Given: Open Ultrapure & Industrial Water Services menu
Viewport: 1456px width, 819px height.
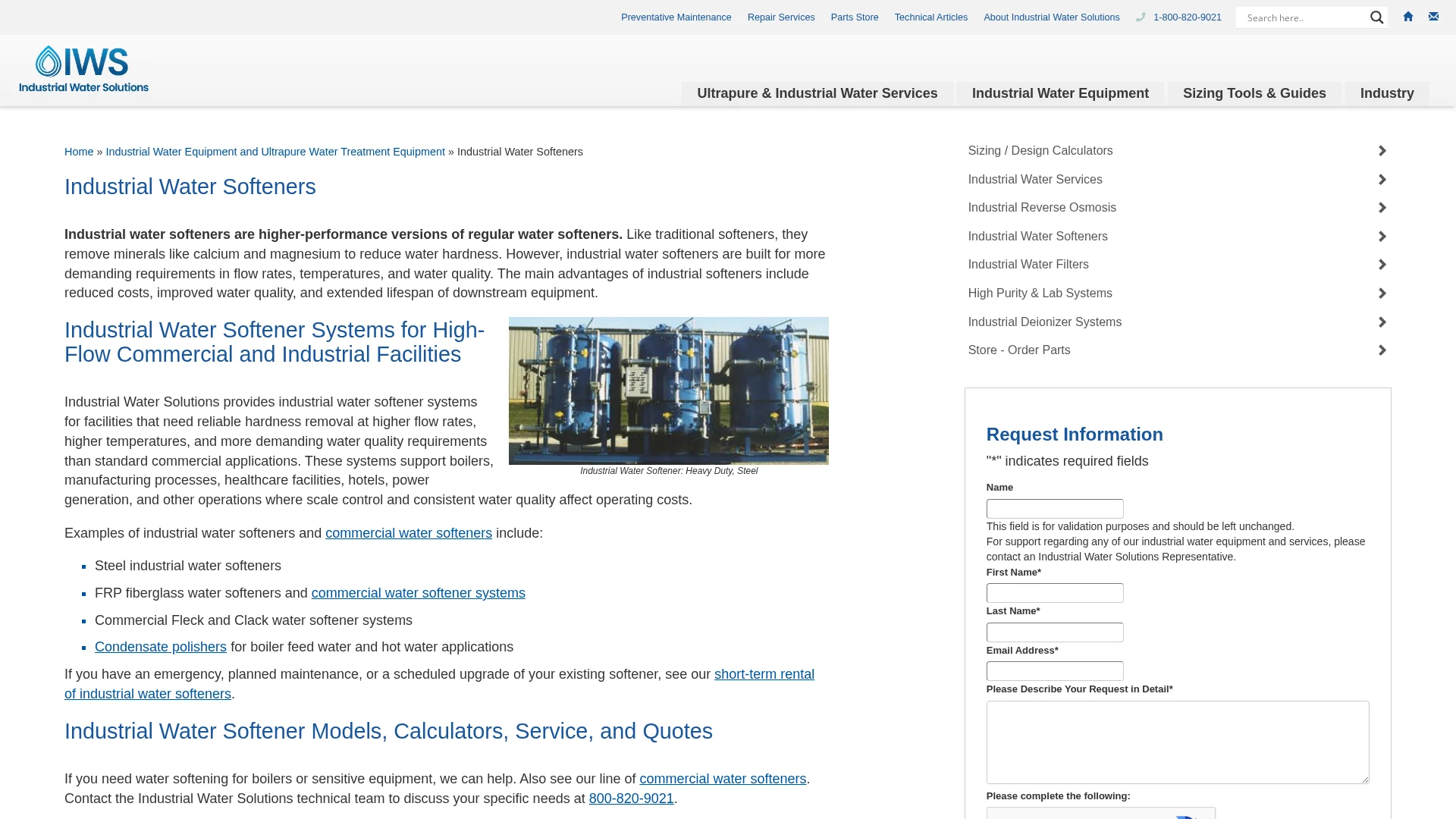Looking at the screenshot, I should coord(817,93).
